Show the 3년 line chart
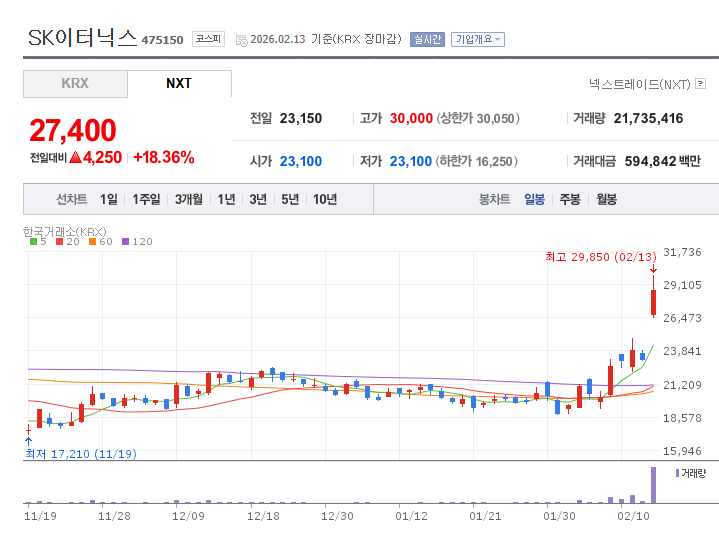Viewport: 719px width, 535px height. pos(258,199)
